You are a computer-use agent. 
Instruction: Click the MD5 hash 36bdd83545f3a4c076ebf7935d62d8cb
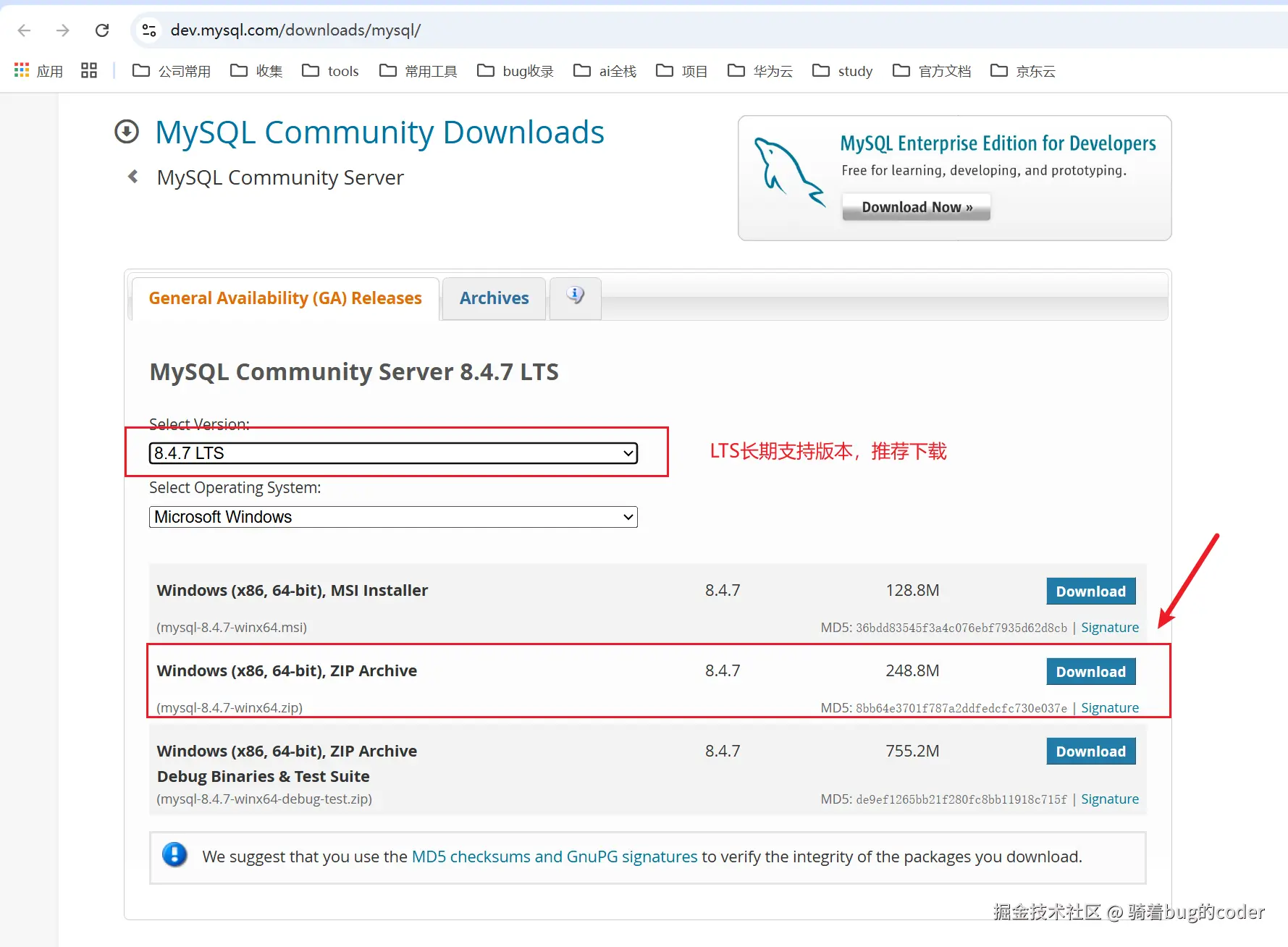click(x=961, y=628)
